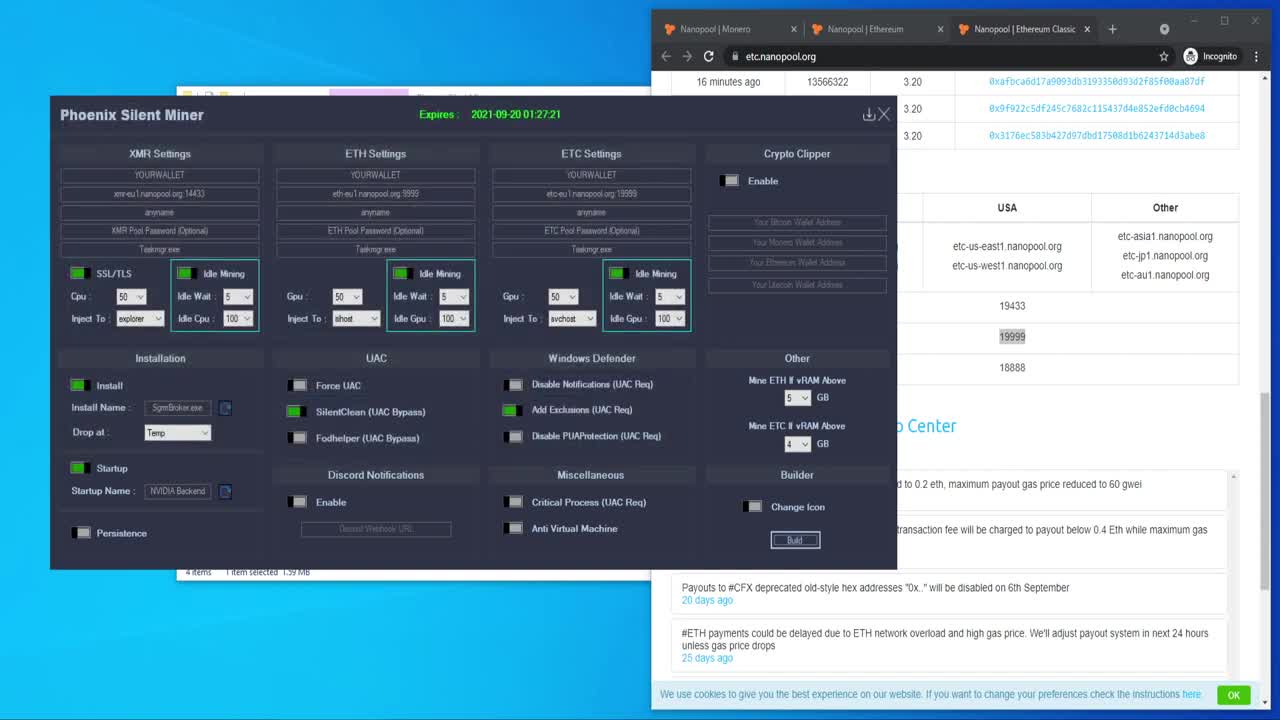Toggle Idle Mining in ETH Settings
The height and width of the screenshot is (720, 1280).
coord(403,273)
